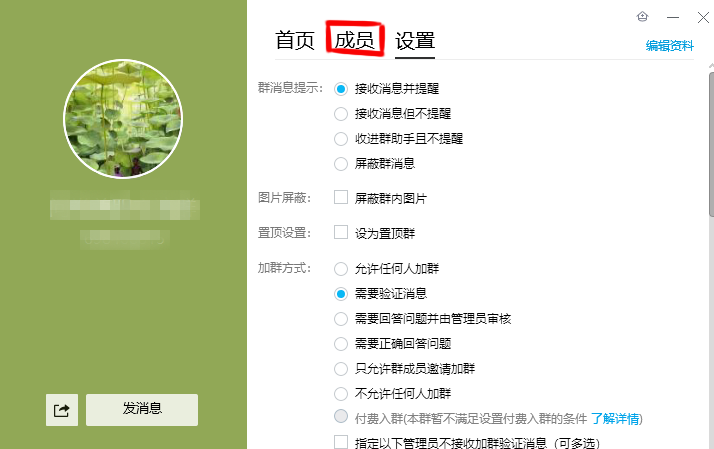
Task: Click the 编辑资料 link
Action: [669, 46]
